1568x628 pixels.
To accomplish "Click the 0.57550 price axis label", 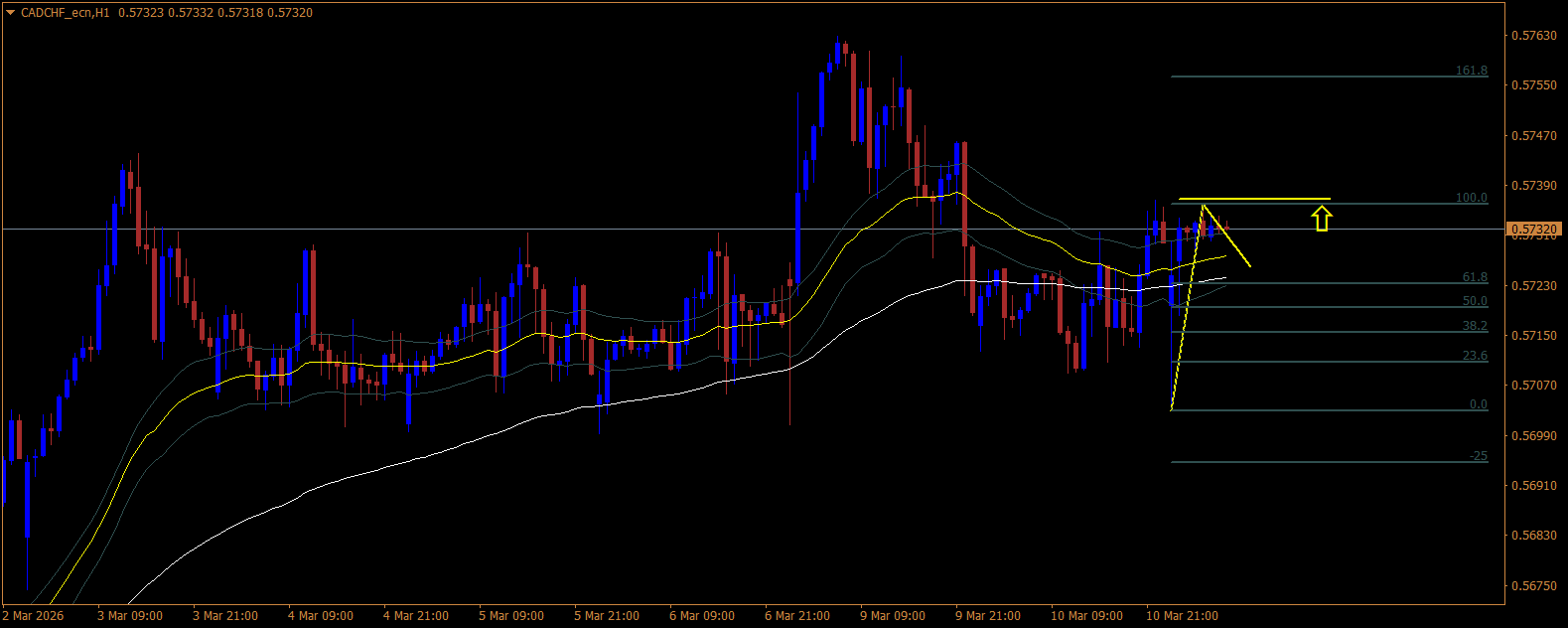I will tap(1533, 85).
